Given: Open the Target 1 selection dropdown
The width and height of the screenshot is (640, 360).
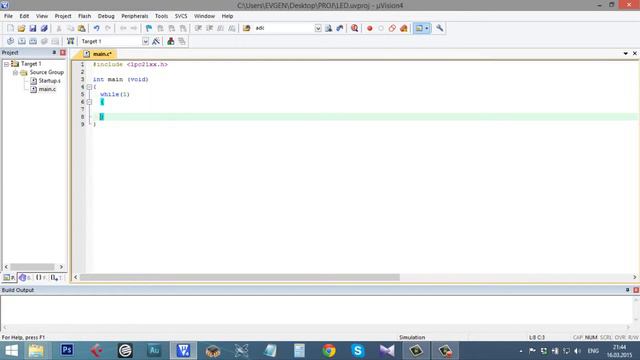Looking at the screenshot, I should click(145, 41).
